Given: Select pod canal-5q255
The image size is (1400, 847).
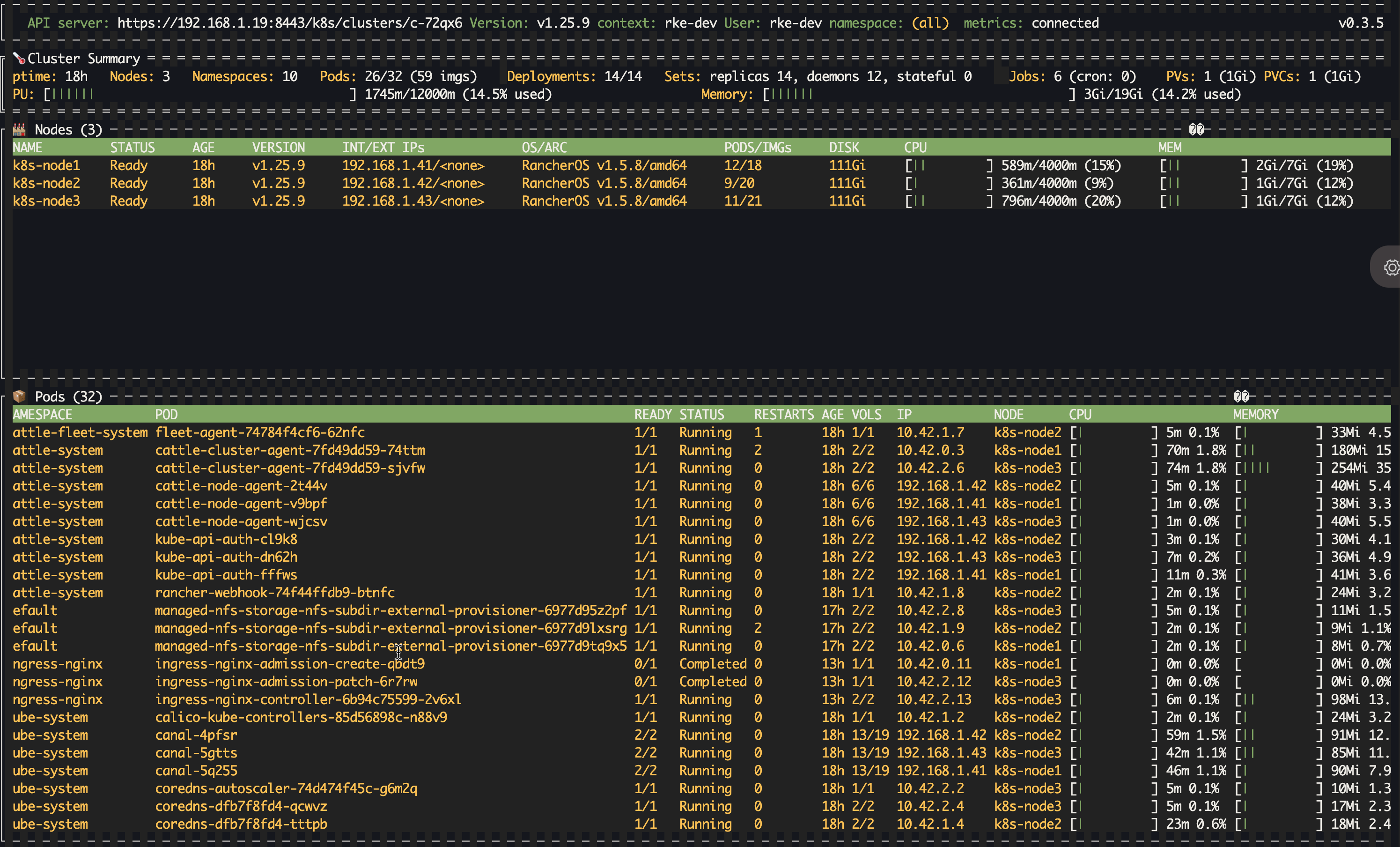Looking at the screenshot, I should pyautogui.click(x=196, y=771).
